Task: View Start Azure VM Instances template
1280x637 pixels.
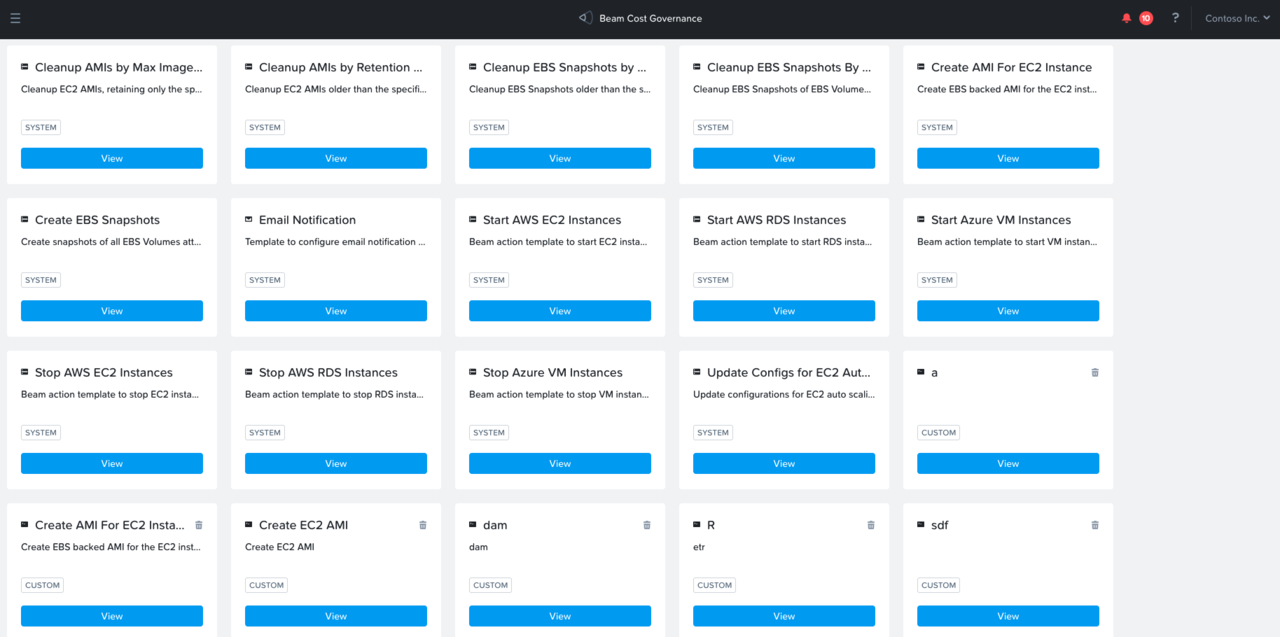Action: [x=1008, y=311]
